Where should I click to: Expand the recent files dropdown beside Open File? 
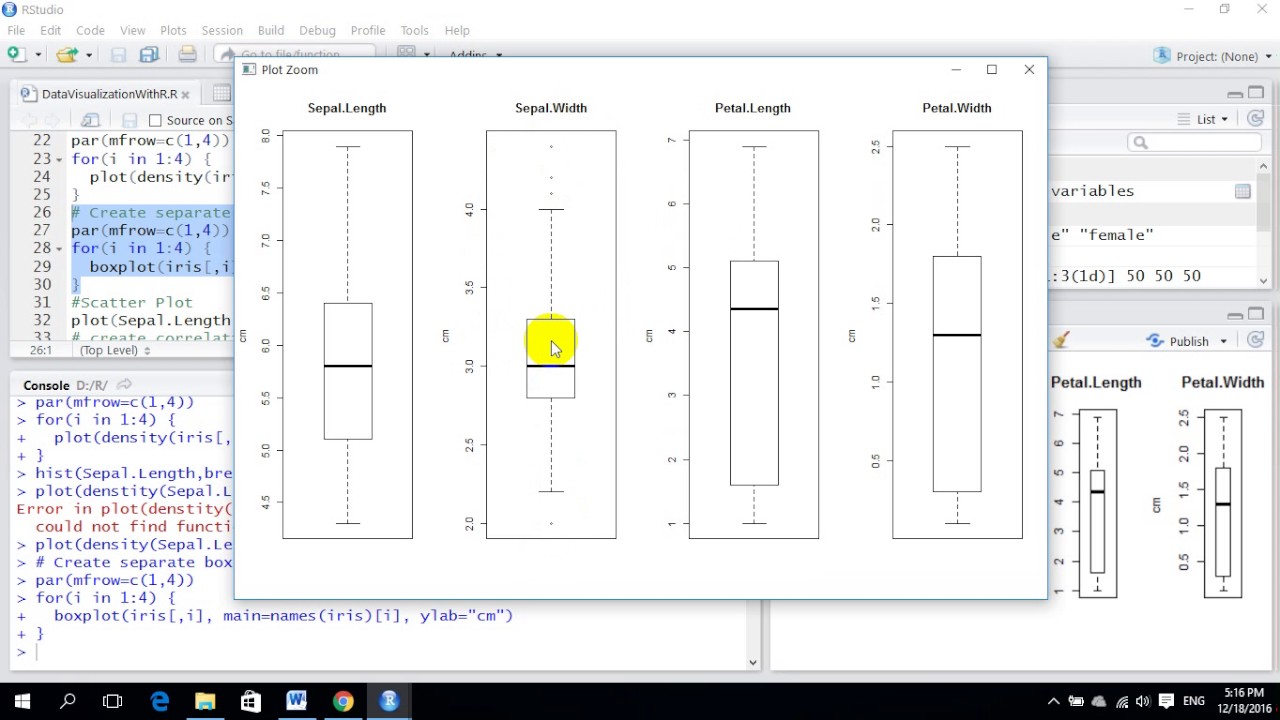pyautogui.click(x=88, y=55)
